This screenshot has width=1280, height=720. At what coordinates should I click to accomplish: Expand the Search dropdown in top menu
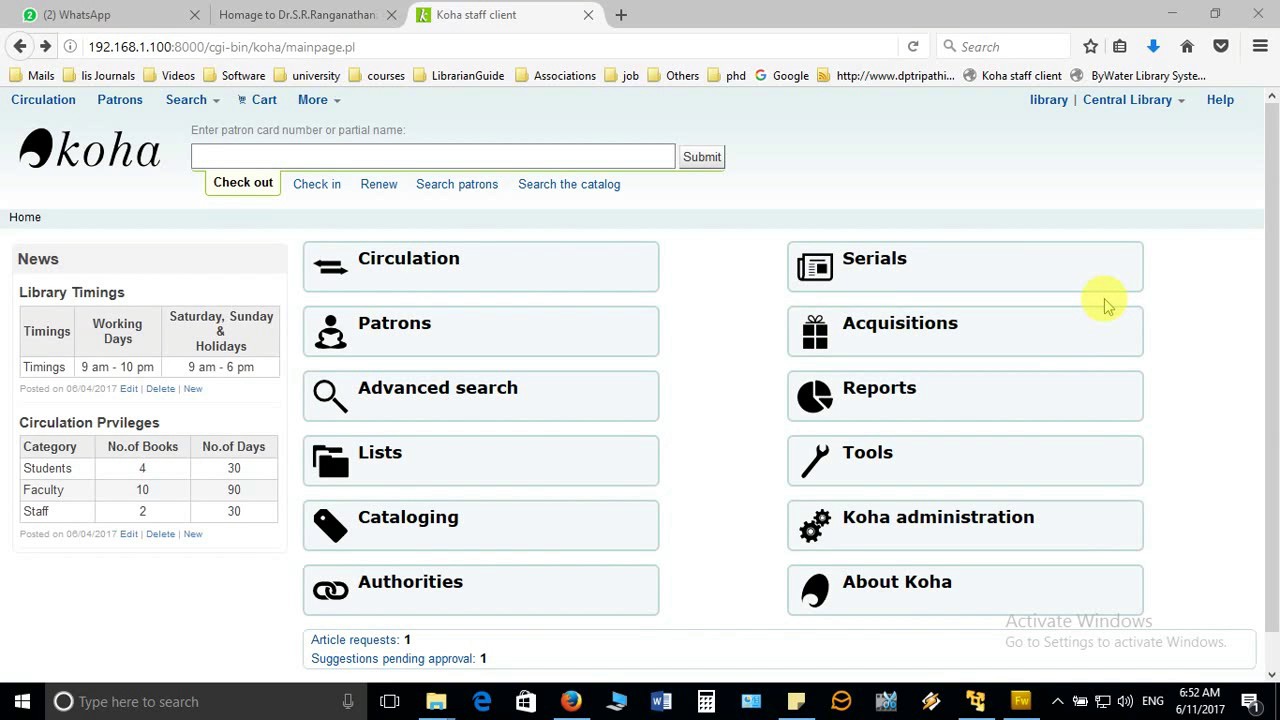click(x=192, y=100)
